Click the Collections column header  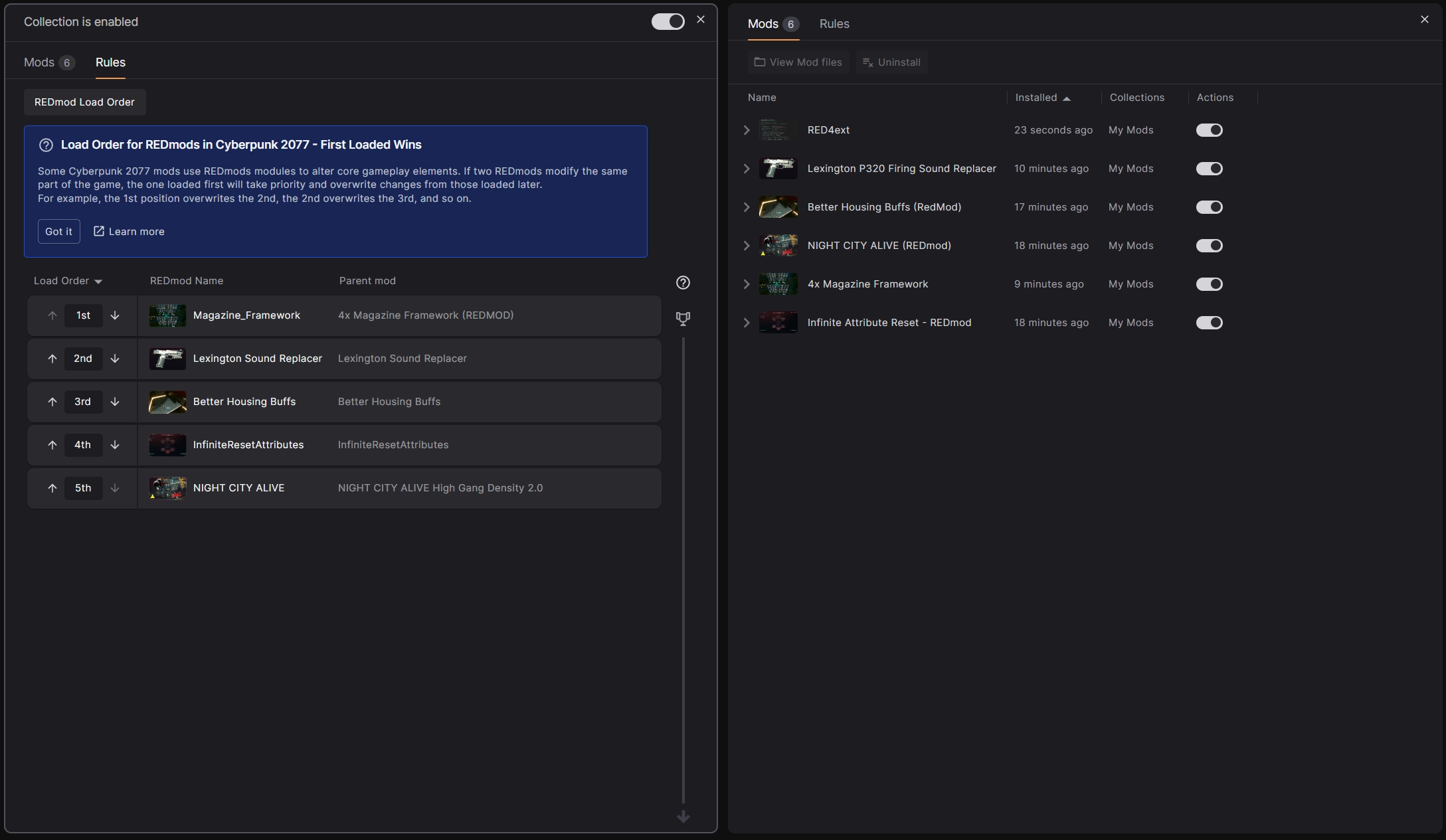pos(1136,98)
